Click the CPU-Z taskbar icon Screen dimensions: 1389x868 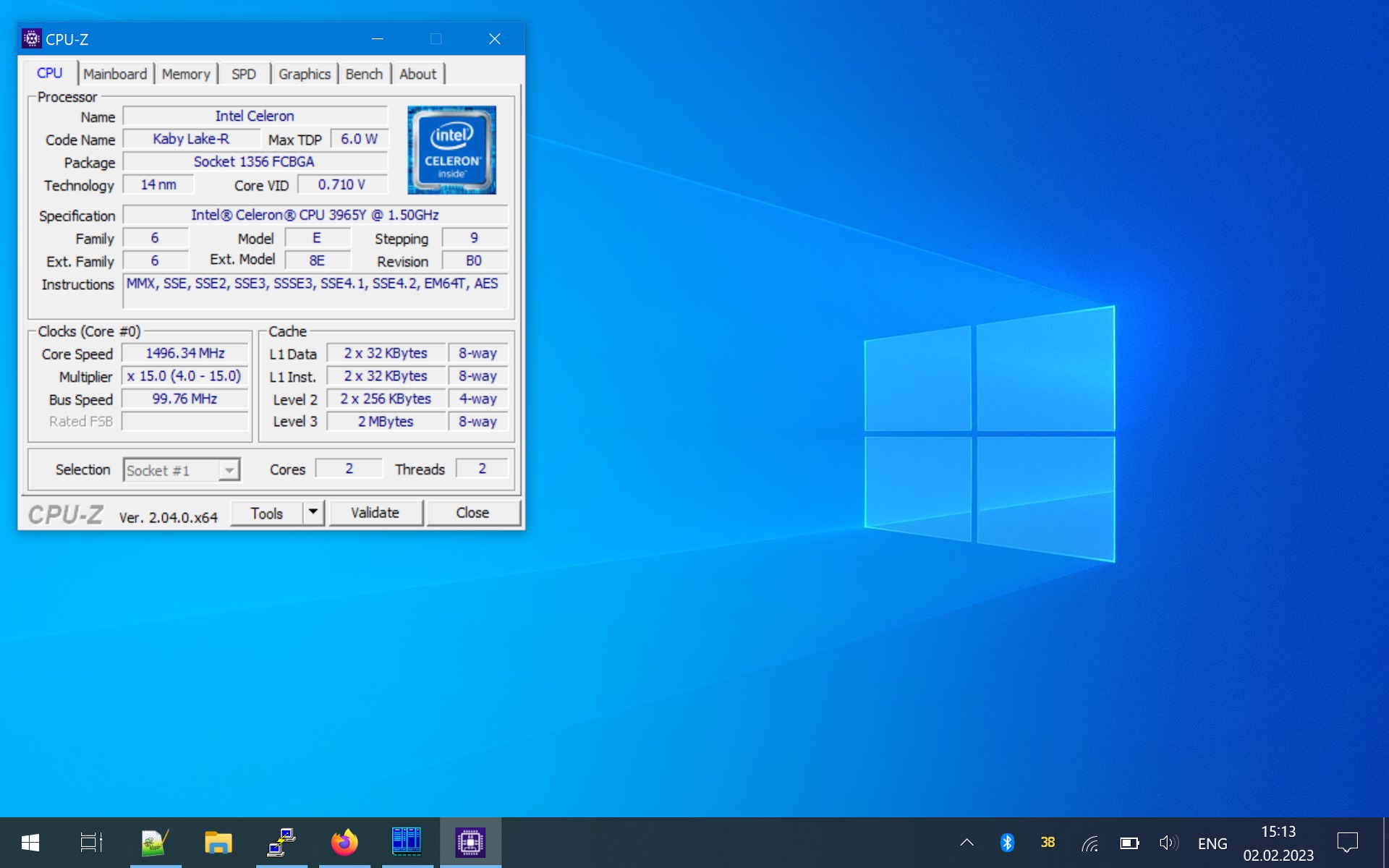coord(470,842)
